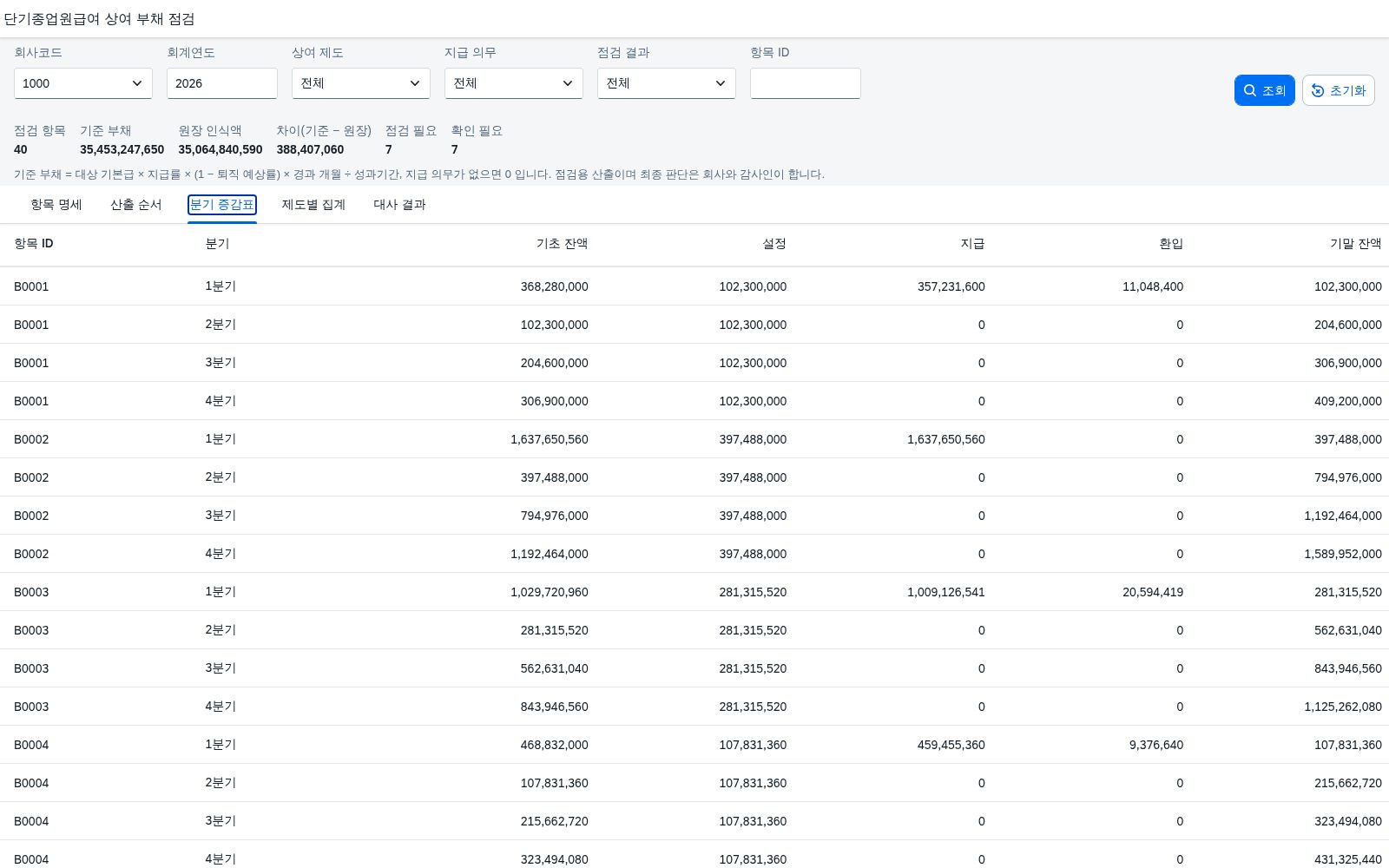
Task: Click the 설정 column header
Action: point(774,244)
